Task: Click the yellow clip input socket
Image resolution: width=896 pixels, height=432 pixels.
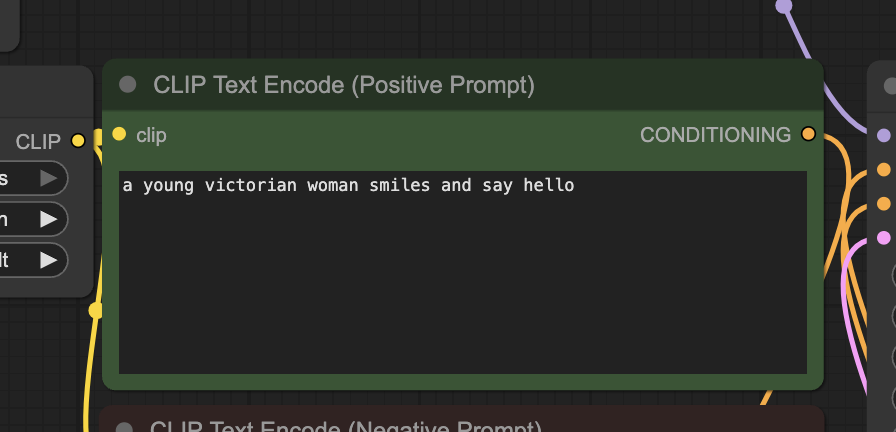Action: point(119,134)
